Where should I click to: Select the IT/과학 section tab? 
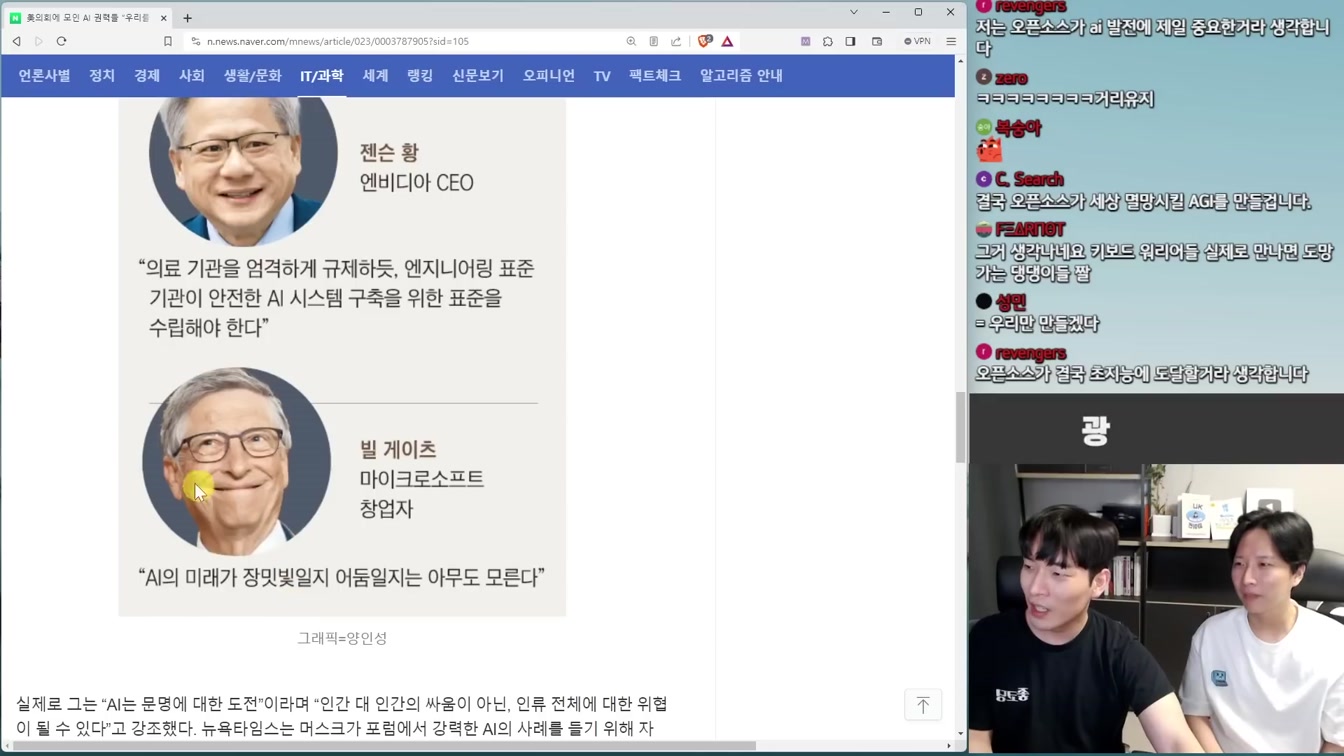tap(321, 76)
